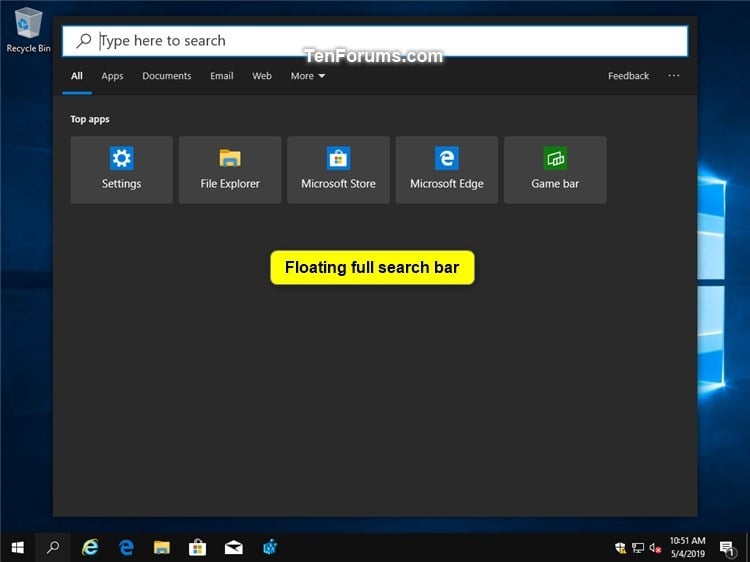Open the Feedback link

(628, 76)
